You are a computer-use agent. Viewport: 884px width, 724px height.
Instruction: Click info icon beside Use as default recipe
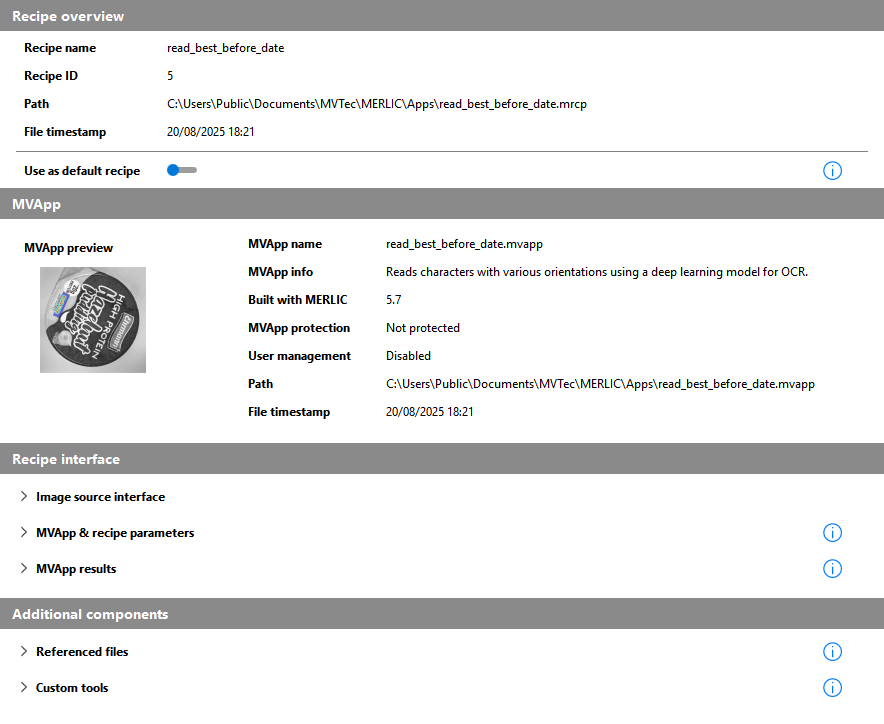coord(832,171)
